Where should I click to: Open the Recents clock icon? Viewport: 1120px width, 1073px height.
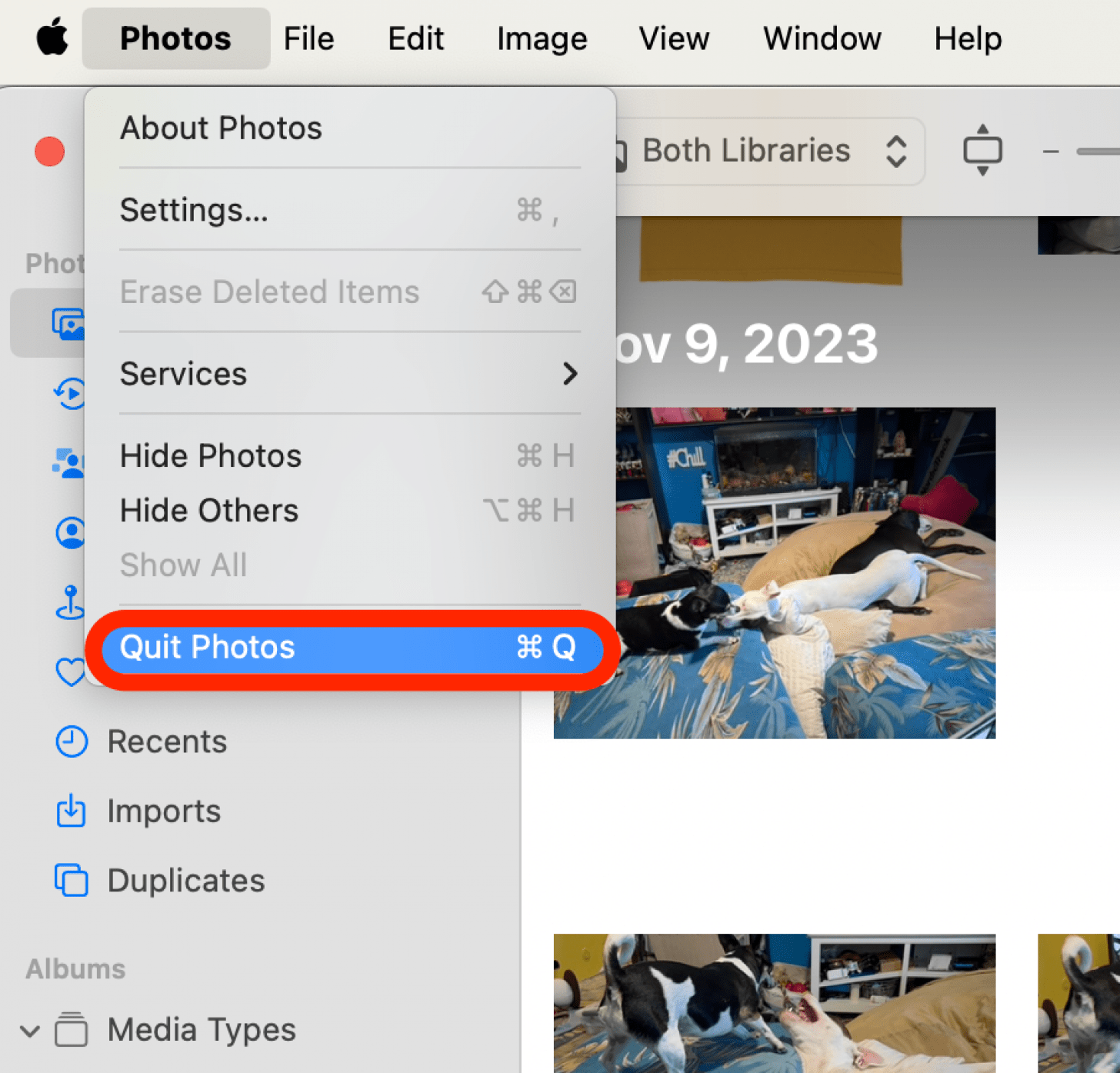pyautogui.click(x=72, y=741)
